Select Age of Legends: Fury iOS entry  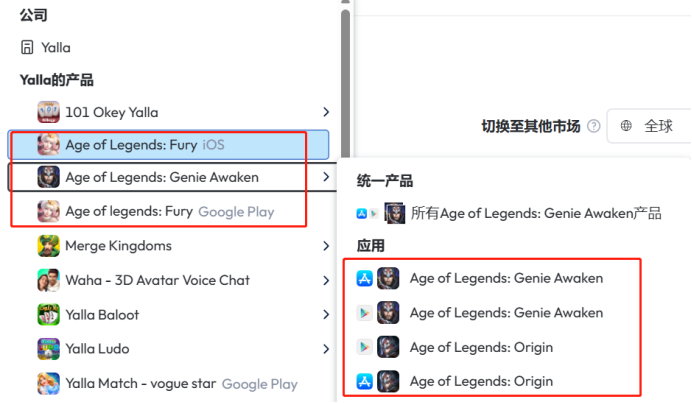click(145, 145)
